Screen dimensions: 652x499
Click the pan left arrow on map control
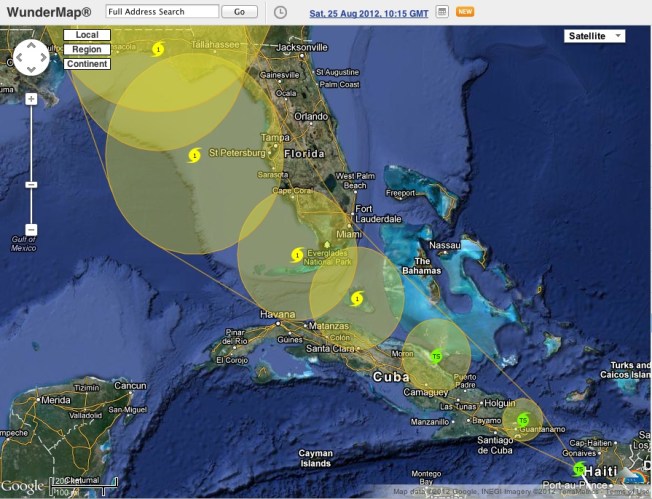(19, 58)
